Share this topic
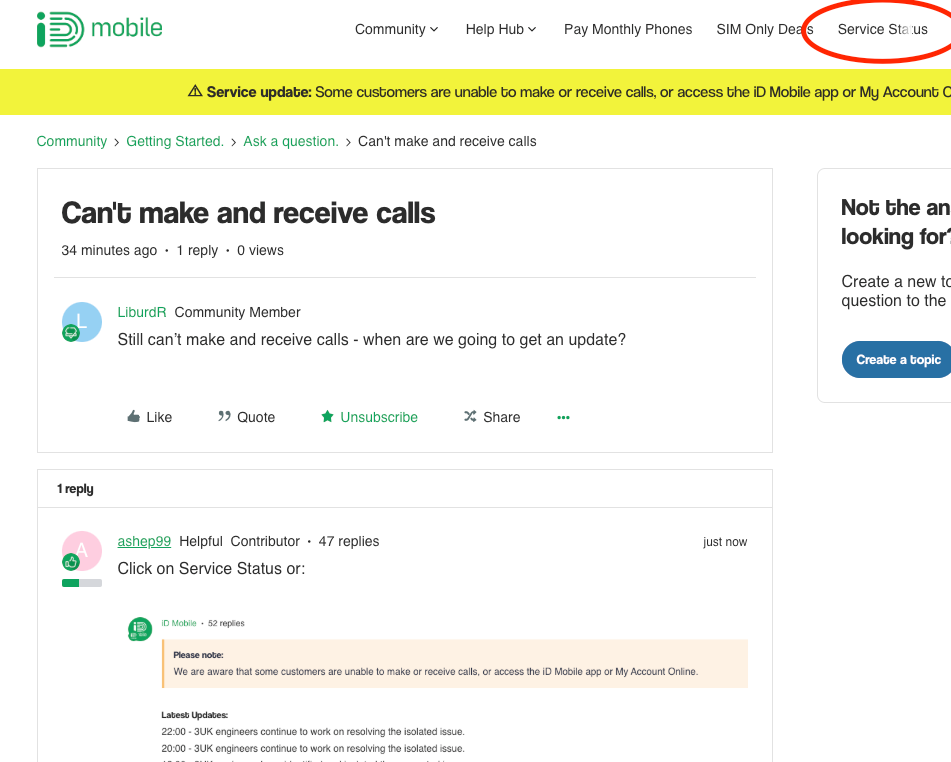The image size is (951, 762). [492, 417]
